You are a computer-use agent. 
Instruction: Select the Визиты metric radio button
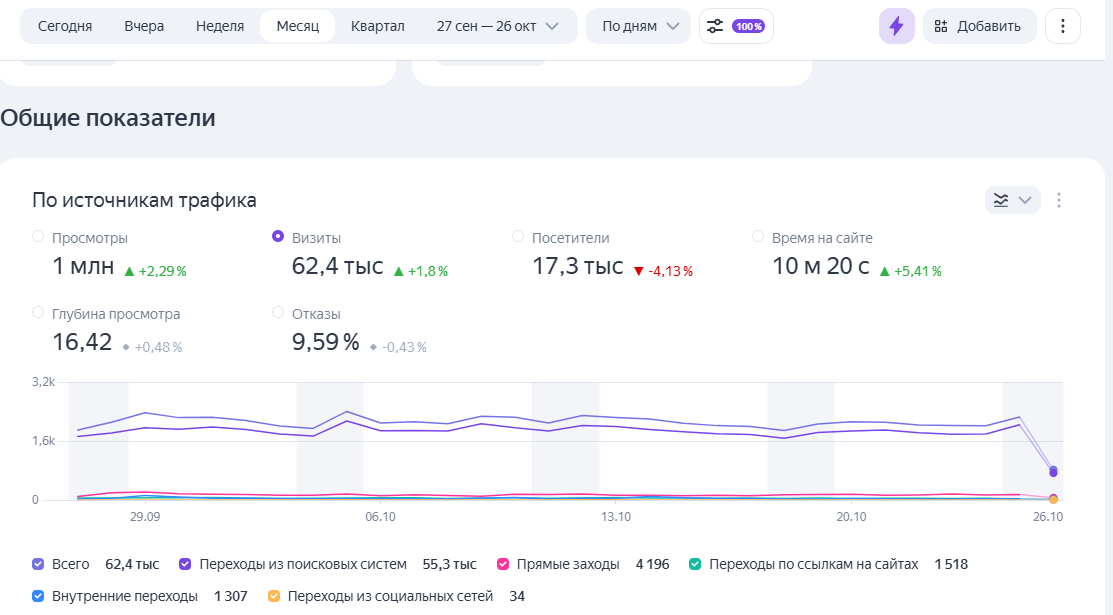pos(278,236)
